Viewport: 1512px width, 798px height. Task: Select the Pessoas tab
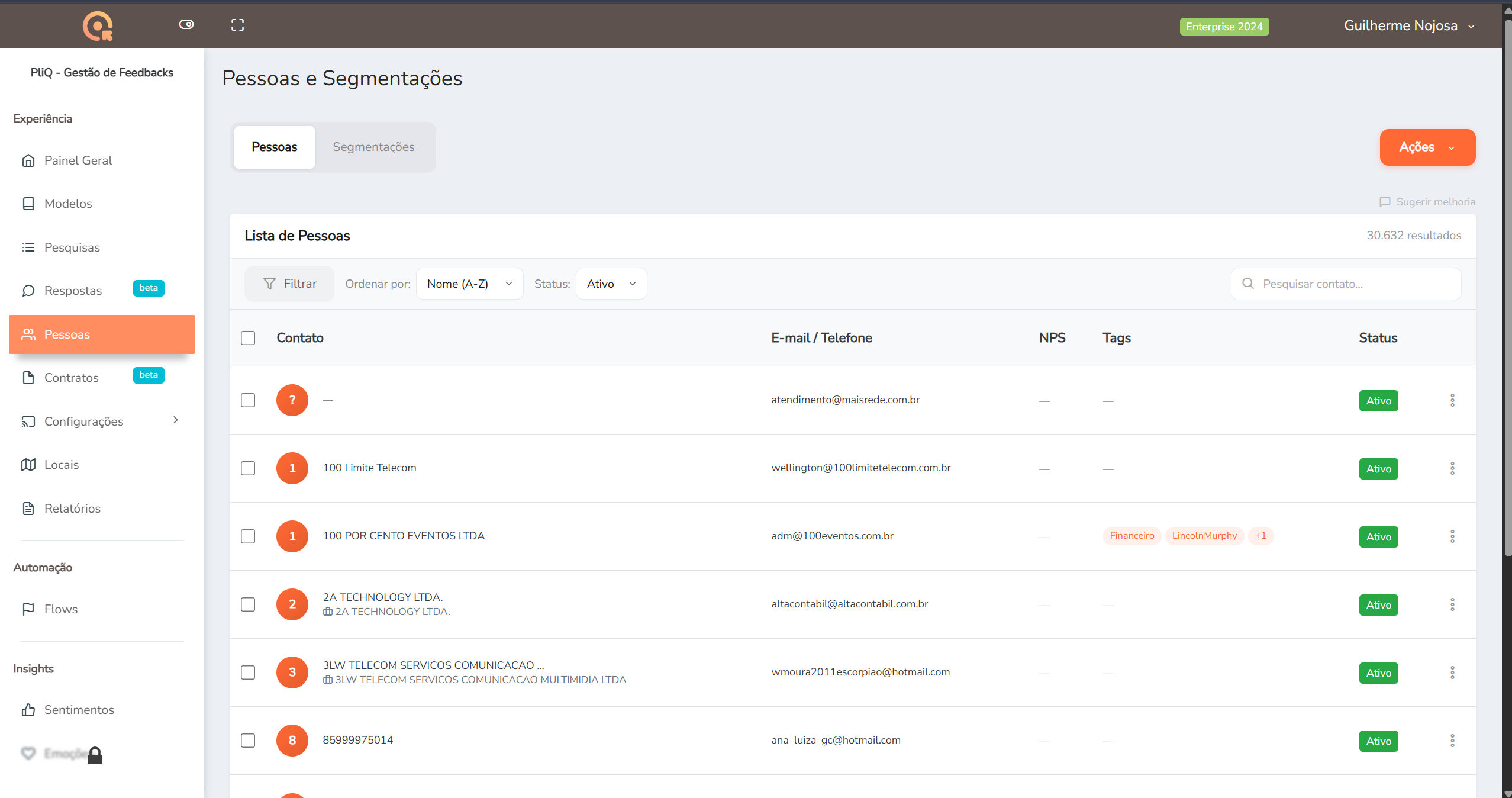275,147
